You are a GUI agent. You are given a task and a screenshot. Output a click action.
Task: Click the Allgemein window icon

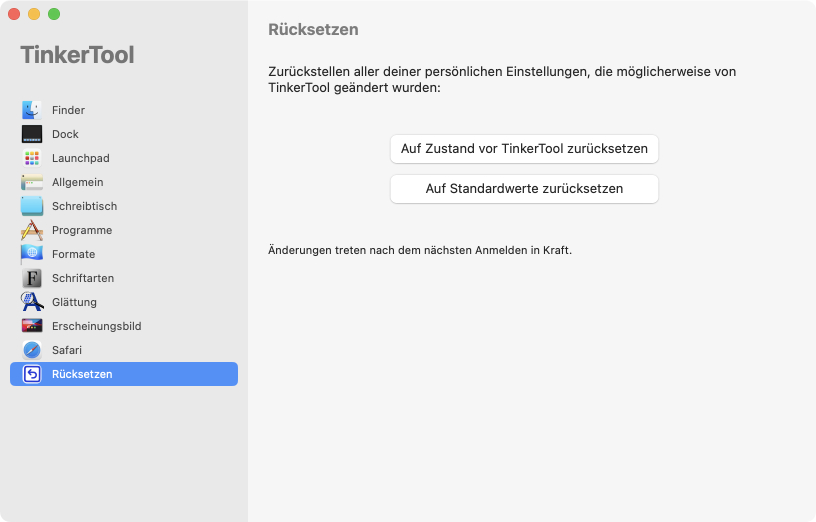32,182
